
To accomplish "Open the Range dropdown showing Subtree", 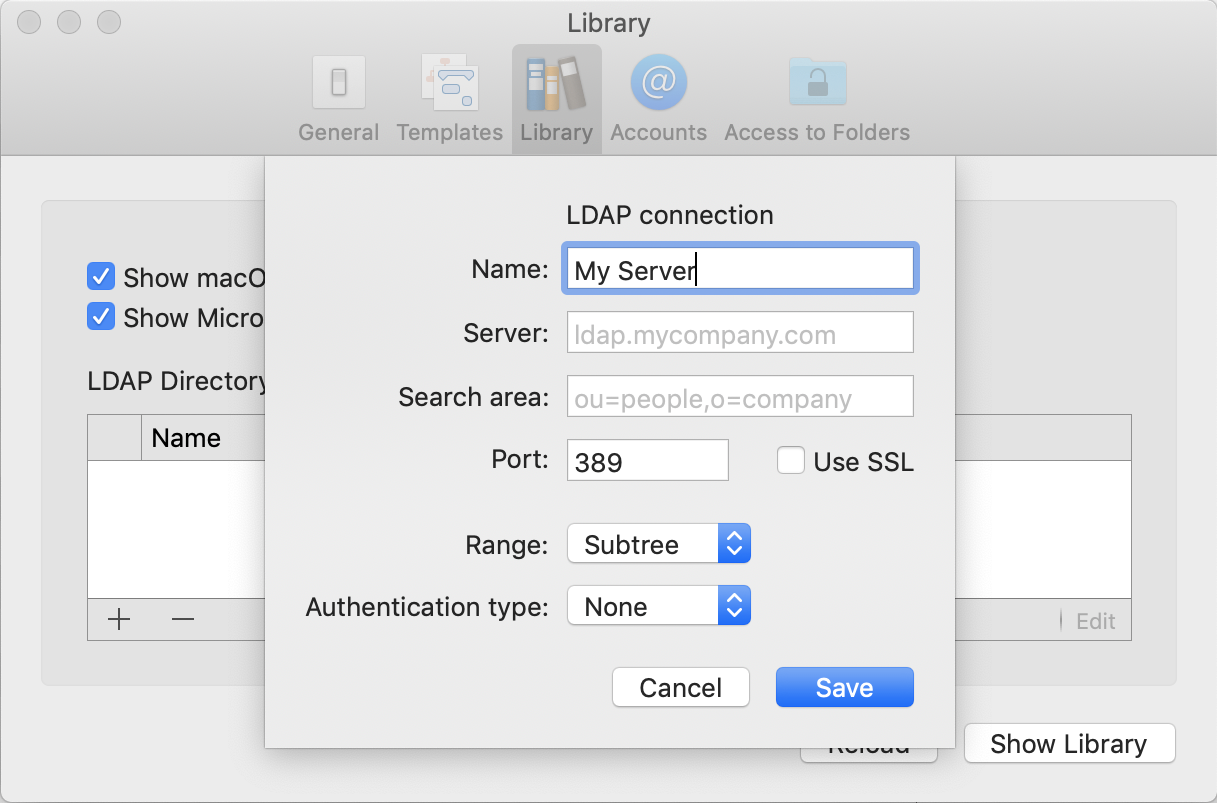I will pos(645,543).
